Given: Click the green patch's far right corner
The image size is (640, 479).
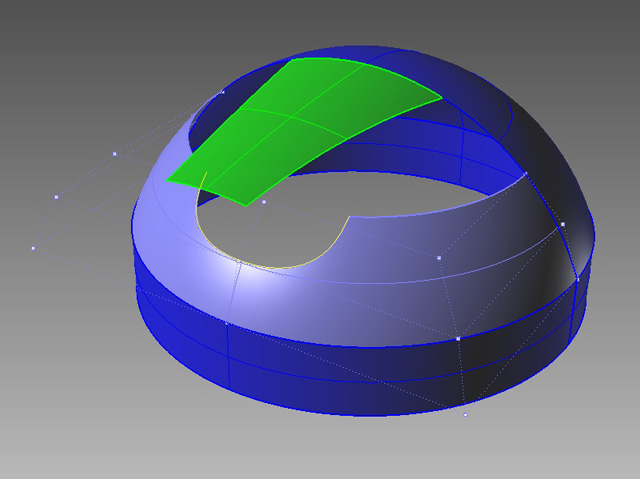Looking at the screenshot, I should pyautogui.click(x=441, y=97).
